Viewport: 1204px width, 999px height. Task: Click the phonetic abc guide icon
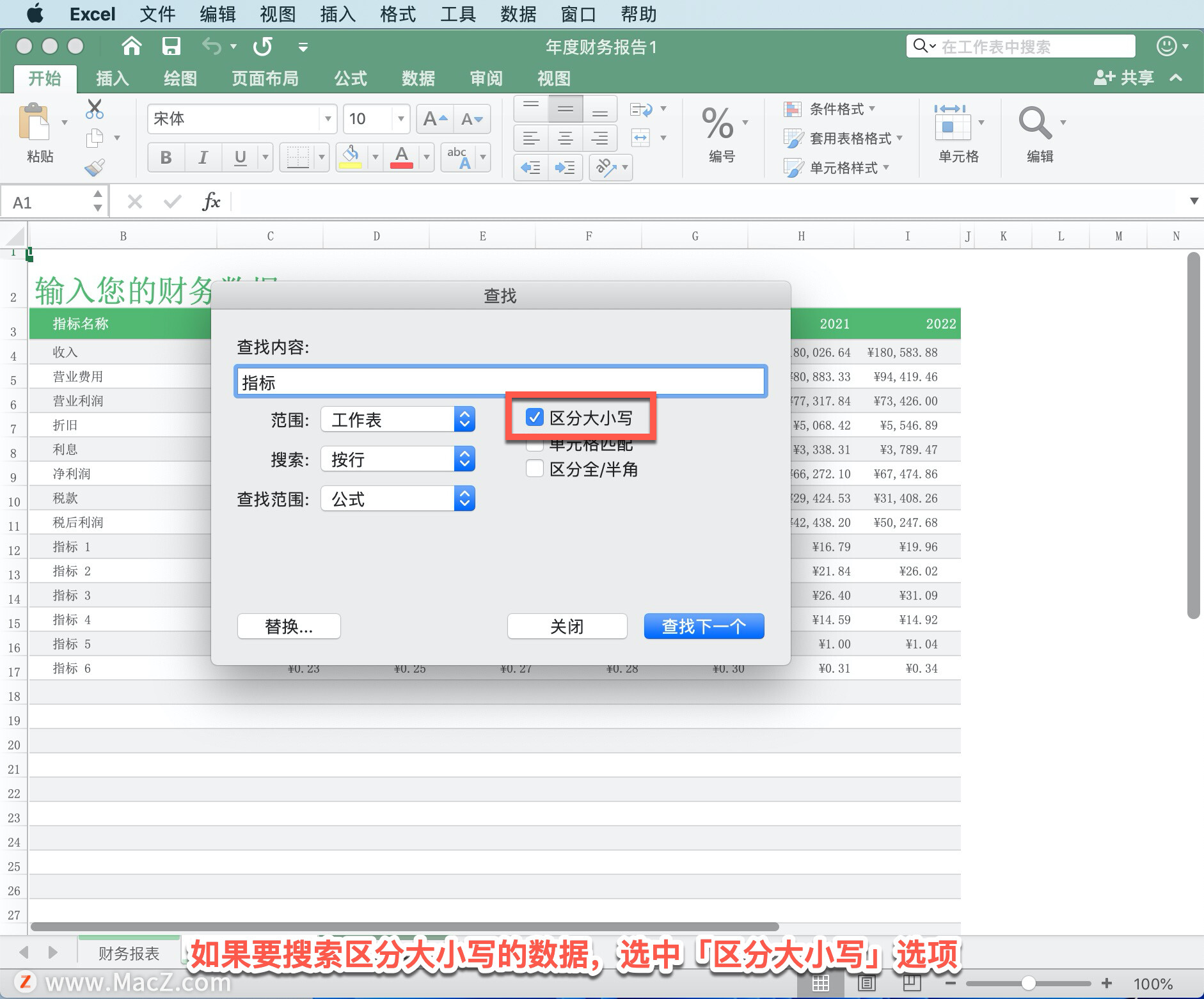[x=459, y=157]
